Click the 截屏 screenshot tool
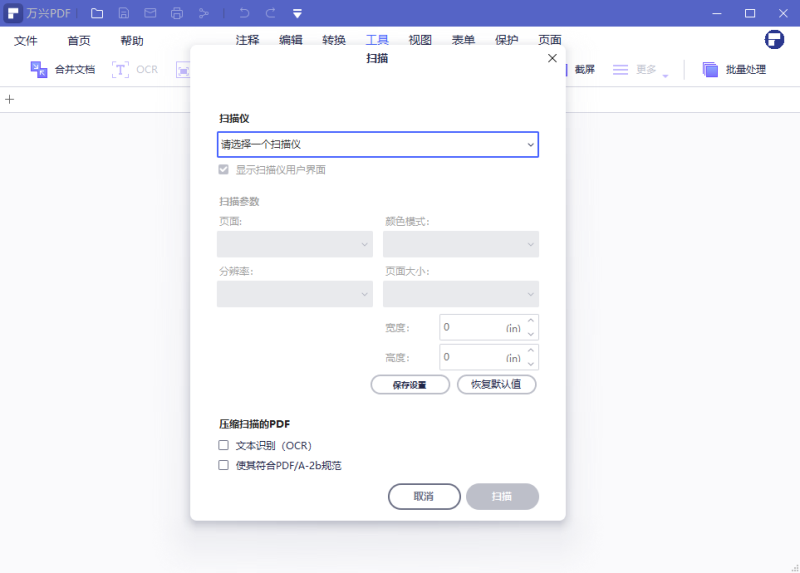This screenshot has width=800, height=573. [585, 69]
